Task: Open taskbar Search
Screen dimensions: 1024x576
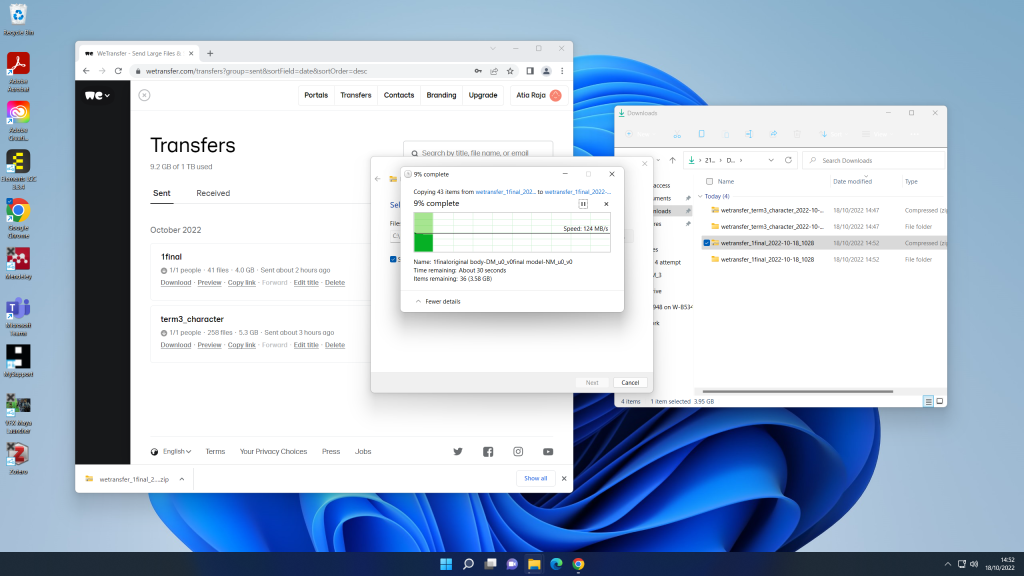Action: (x=468, y=564)
